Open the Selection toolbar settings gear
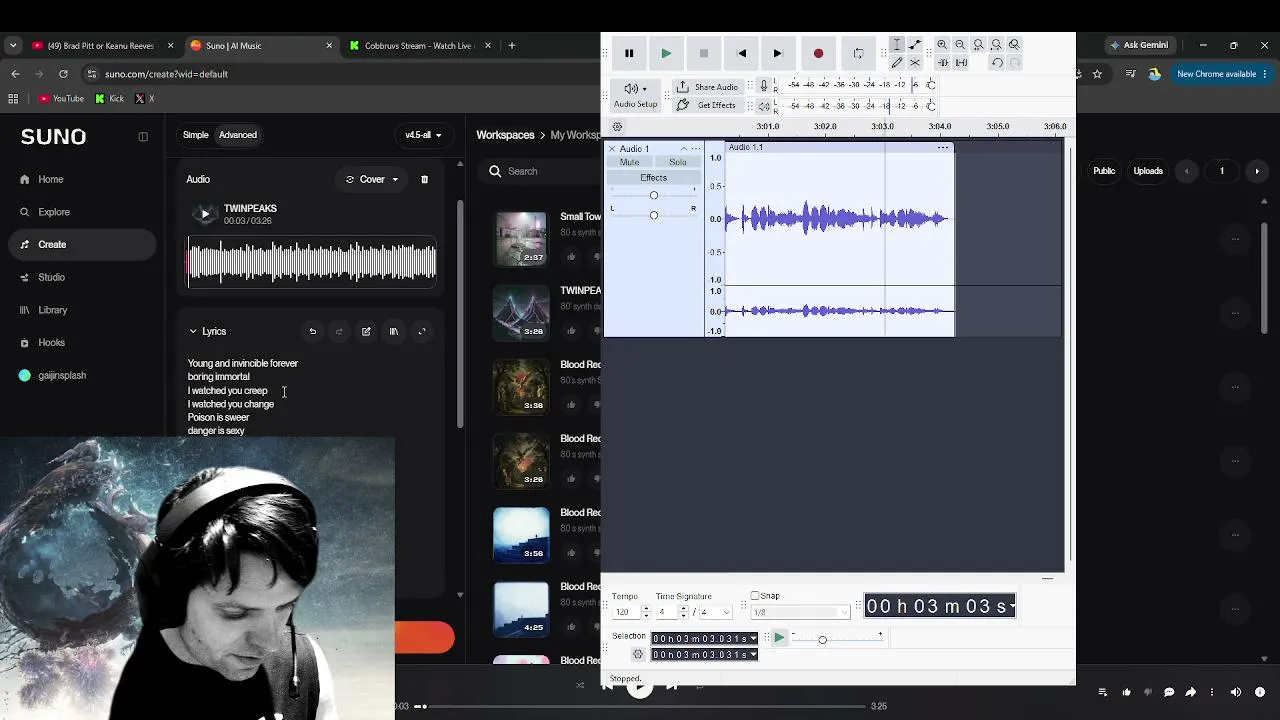Image resolution: width=1280 pixels, height=720 pixels. (x=638, y=655)
